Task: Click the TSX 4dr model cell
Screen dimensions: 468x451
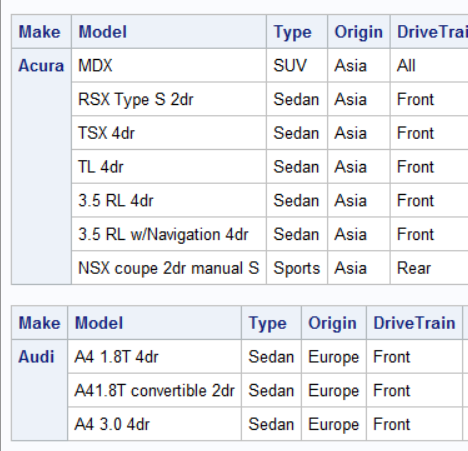Action: [169, 133]
